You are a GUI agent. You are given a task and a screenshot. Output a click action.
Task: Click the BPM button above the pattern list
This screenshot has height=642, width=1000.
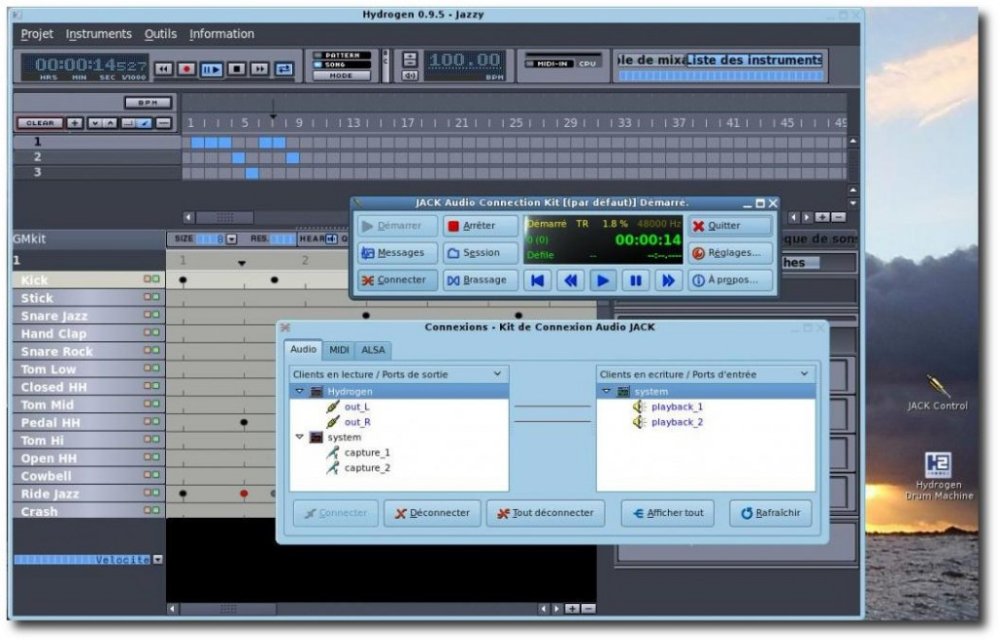[x=148, y=102]
